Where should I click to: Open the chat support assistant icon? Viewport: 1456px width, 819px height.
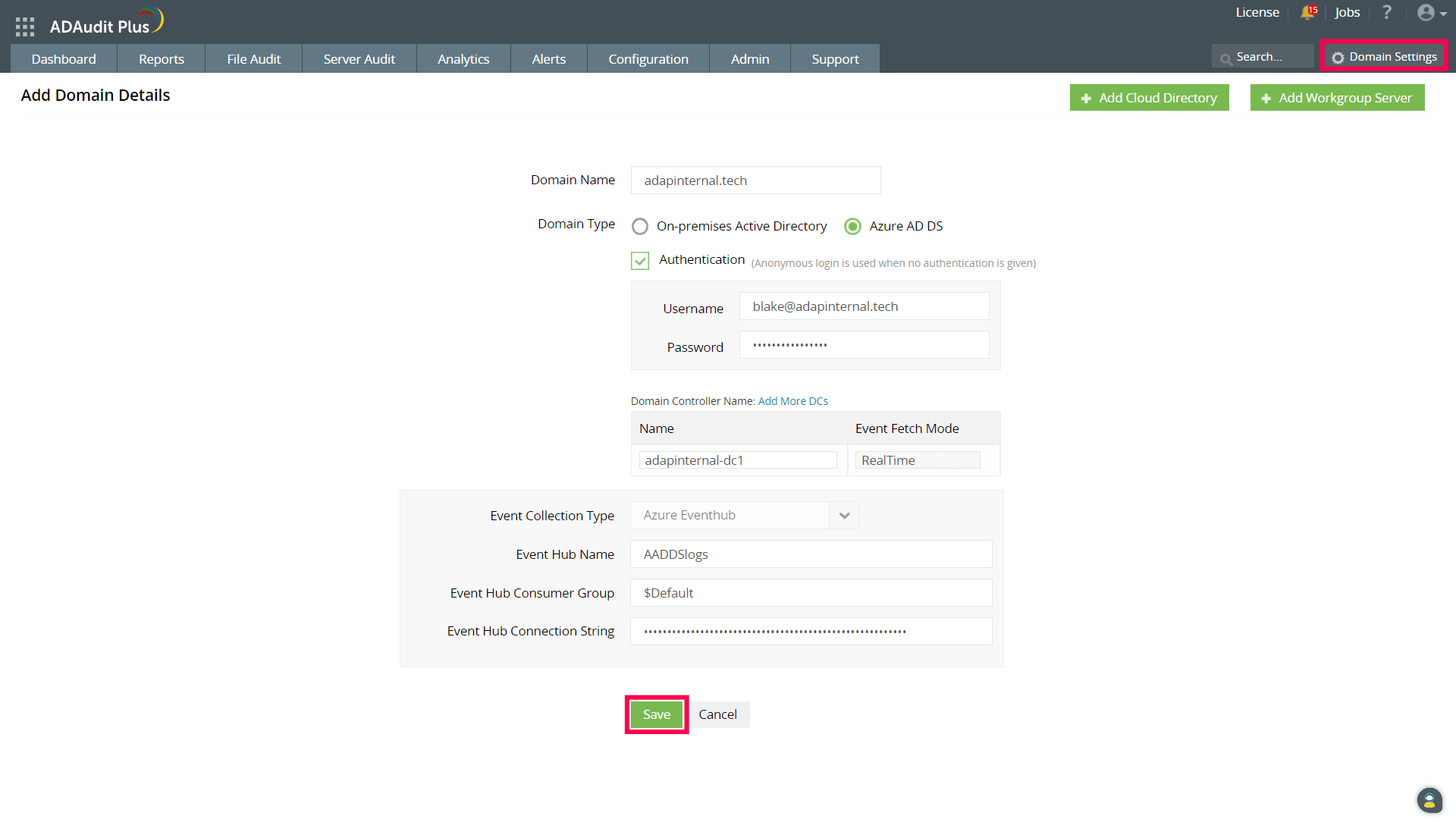tap(1429, 800)
